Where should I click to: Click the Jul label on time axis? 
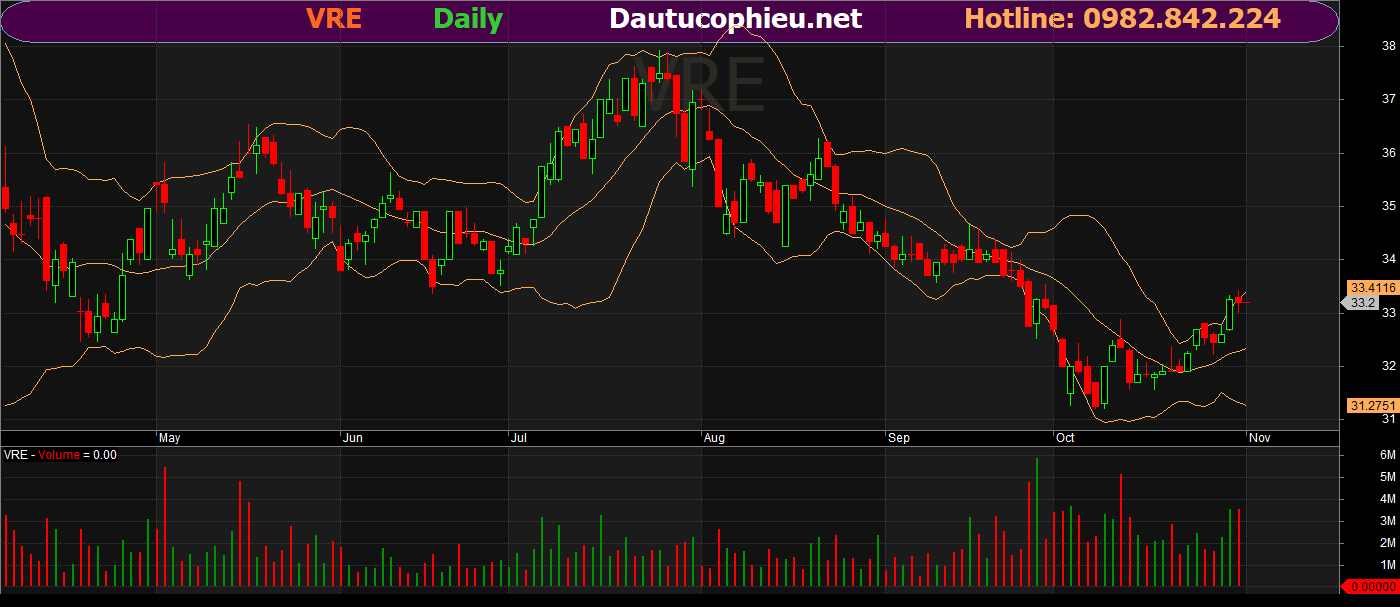[518, 438]
